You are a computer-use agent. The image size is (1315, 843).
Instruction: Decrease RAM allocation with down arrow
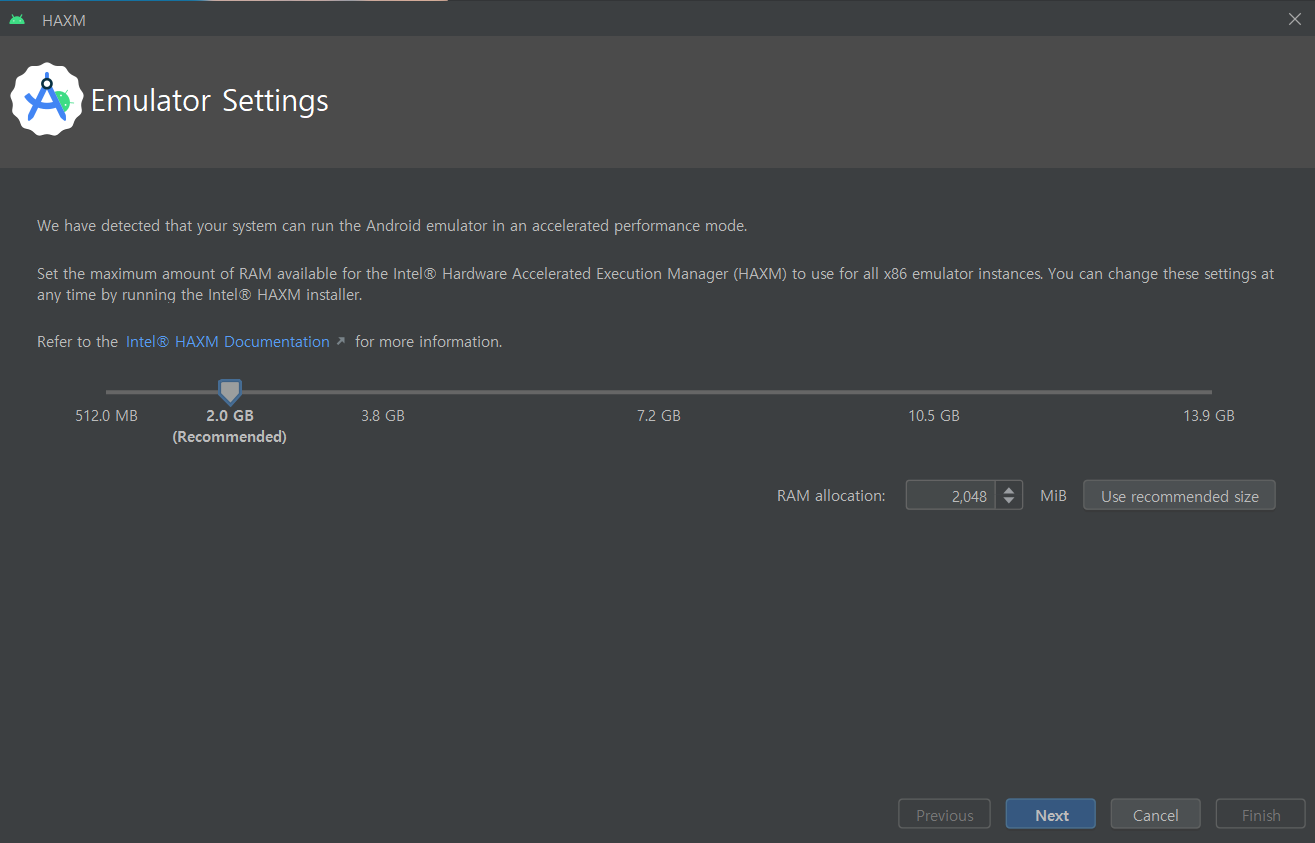click(1009, 502)
